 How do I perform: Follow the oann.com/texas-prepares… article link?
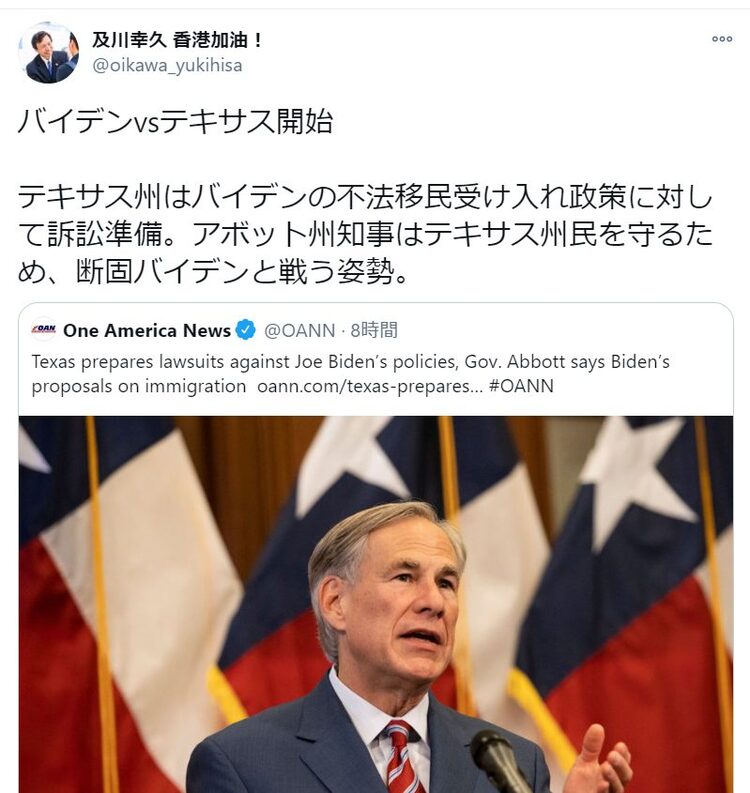370,386
